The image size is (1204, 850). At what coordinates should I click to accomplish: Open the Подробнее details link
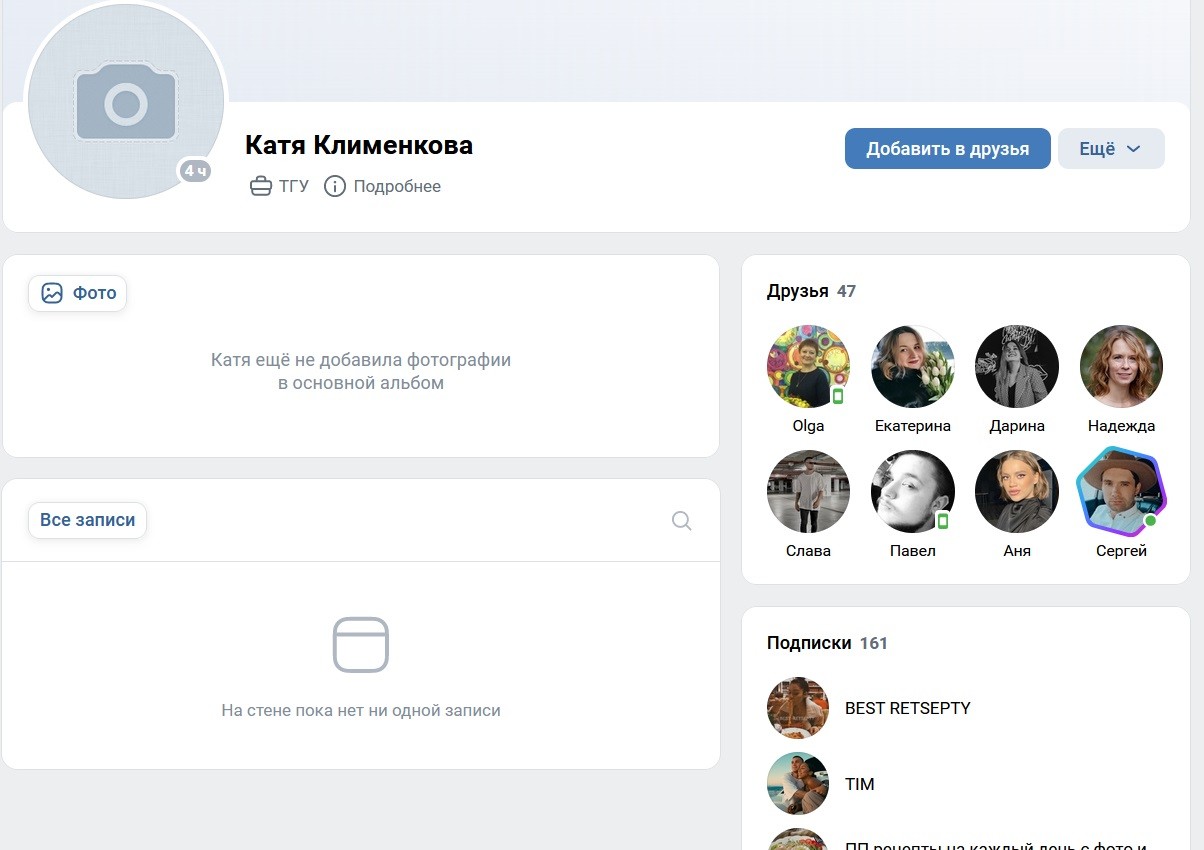[x=397, y=186]
